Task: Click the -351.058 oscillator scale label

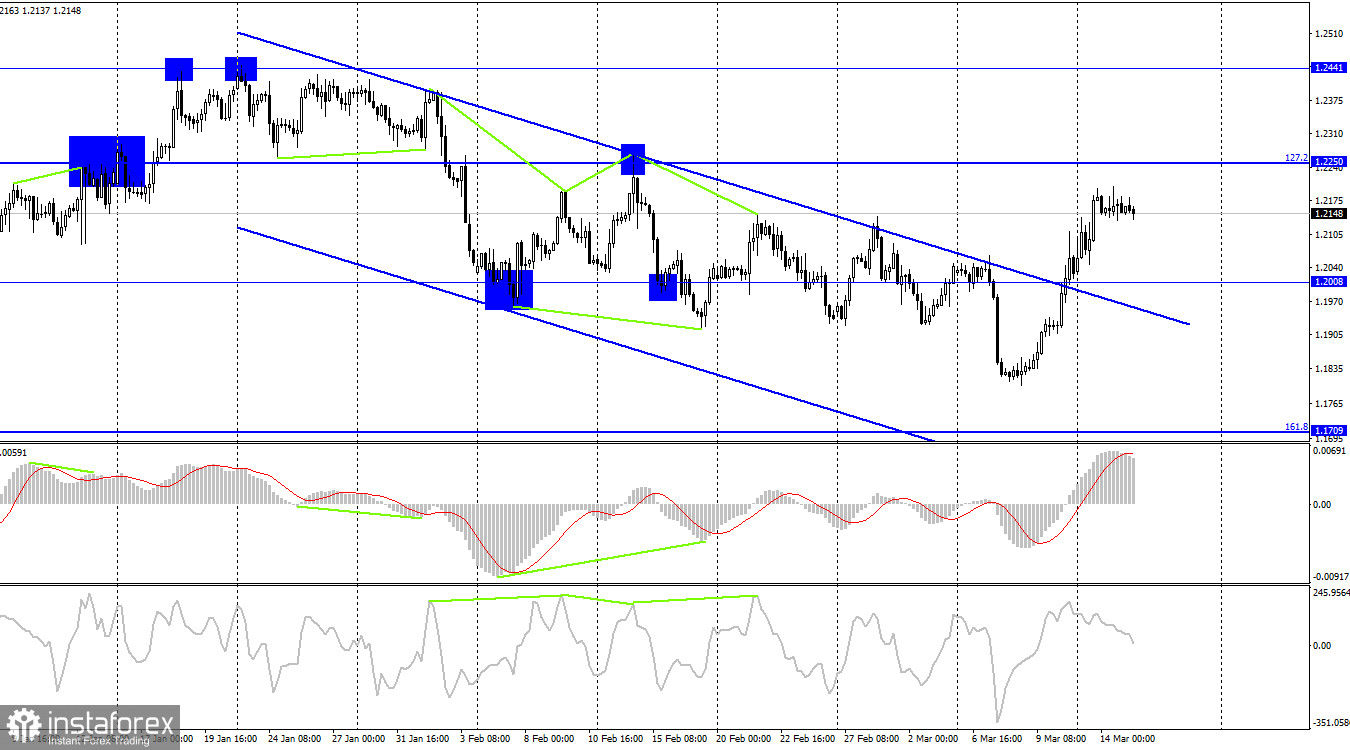Action: tap(1329, 722)
